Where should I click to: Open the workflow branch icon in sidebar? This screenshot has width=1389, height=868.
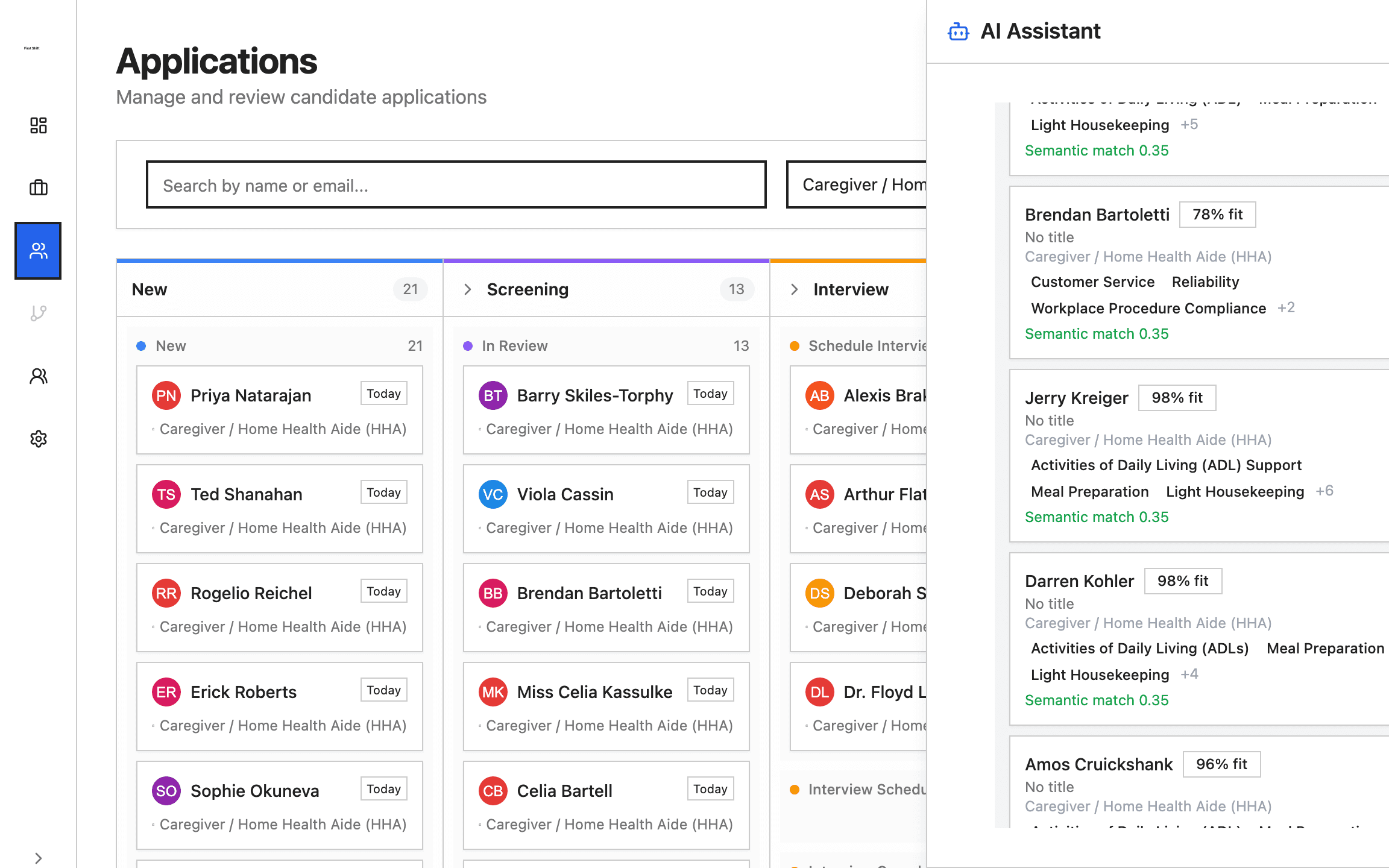(x=38, y=313)
